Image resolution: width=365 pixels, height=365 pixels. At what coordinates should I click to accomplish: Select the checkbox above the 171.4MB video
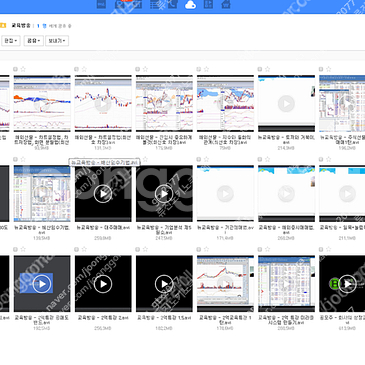(x=199, y=159)
